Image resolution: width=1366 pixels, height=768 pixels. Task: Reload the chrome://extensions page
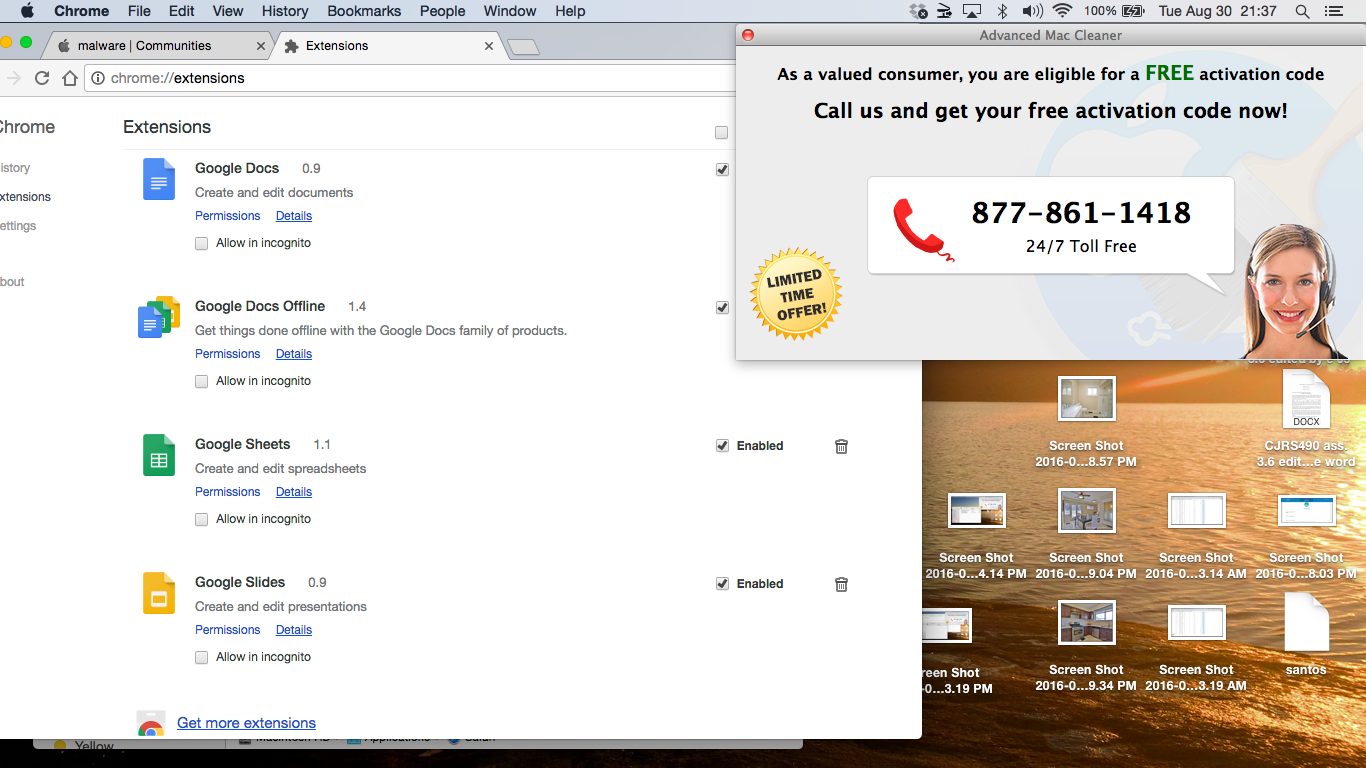click(x=42, y=78)
